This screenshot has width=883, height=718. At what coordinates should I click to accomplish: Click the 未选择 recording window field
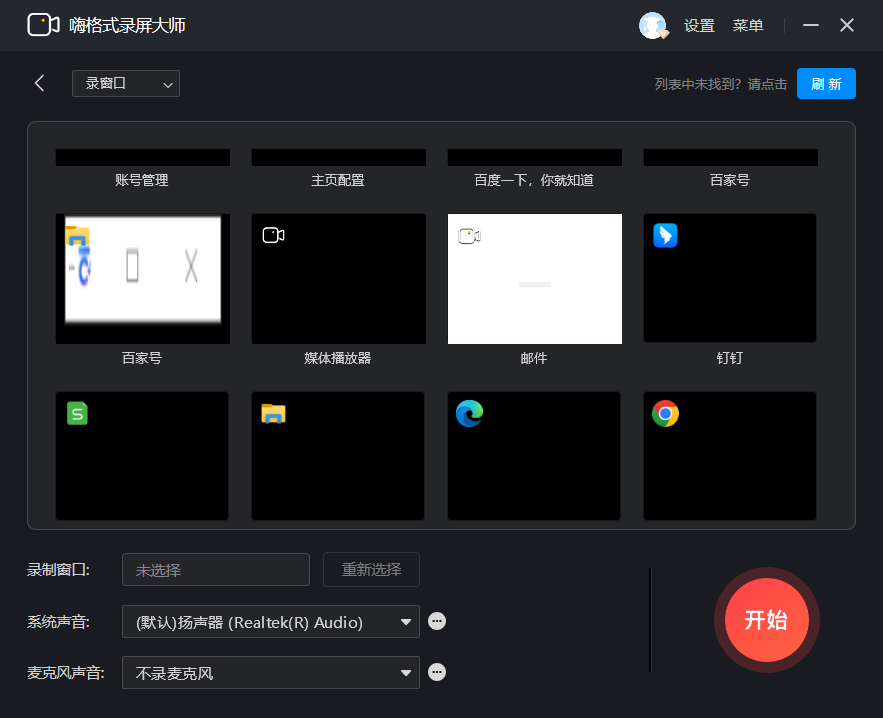(215, 570)
